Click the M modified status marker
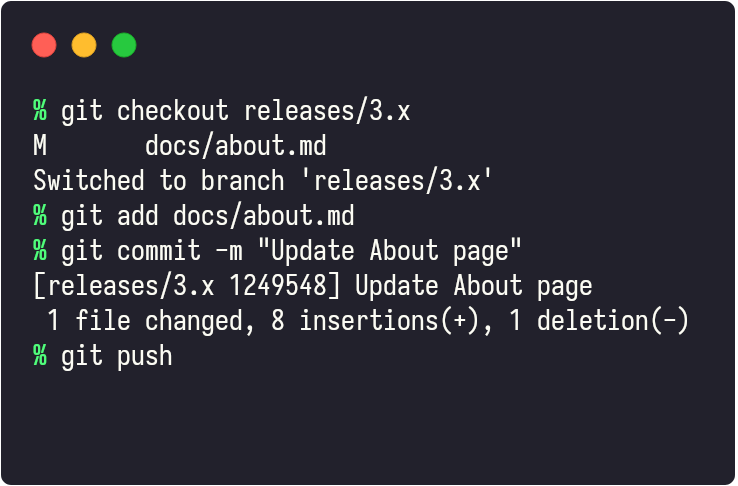The image size is (738, 486). pos(40,146)
